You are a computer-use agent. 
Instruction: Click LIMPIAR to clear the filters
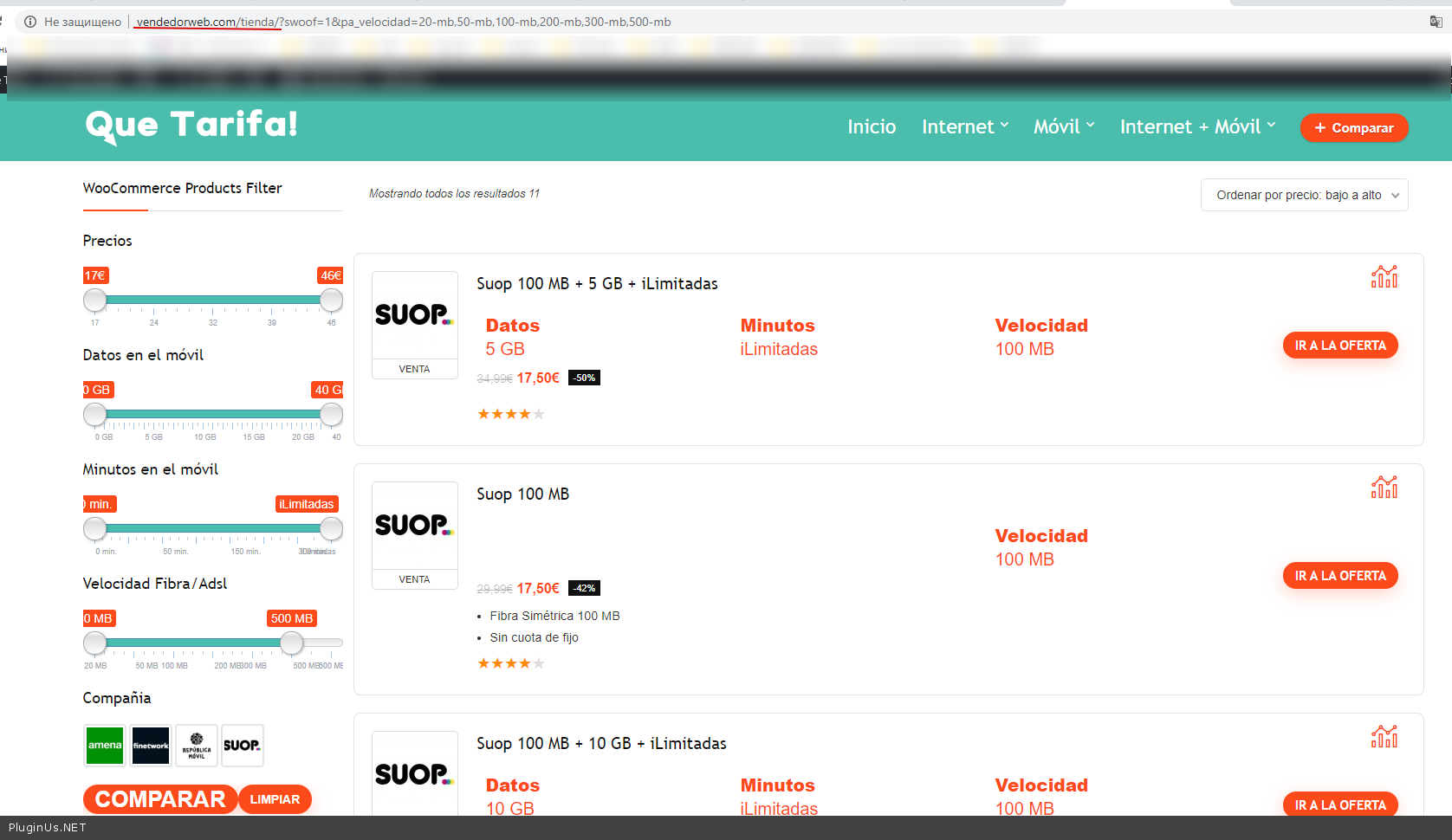[x=275, y=799]
